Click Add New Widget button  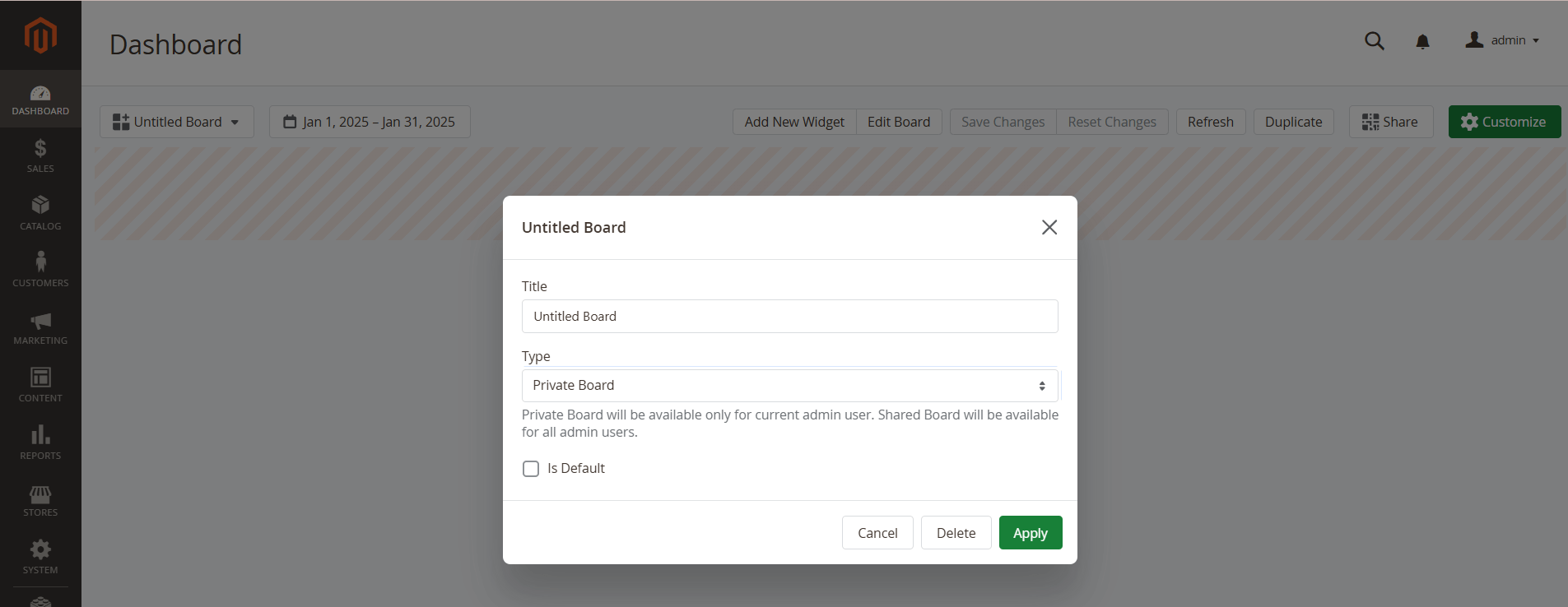pos(794,122)
